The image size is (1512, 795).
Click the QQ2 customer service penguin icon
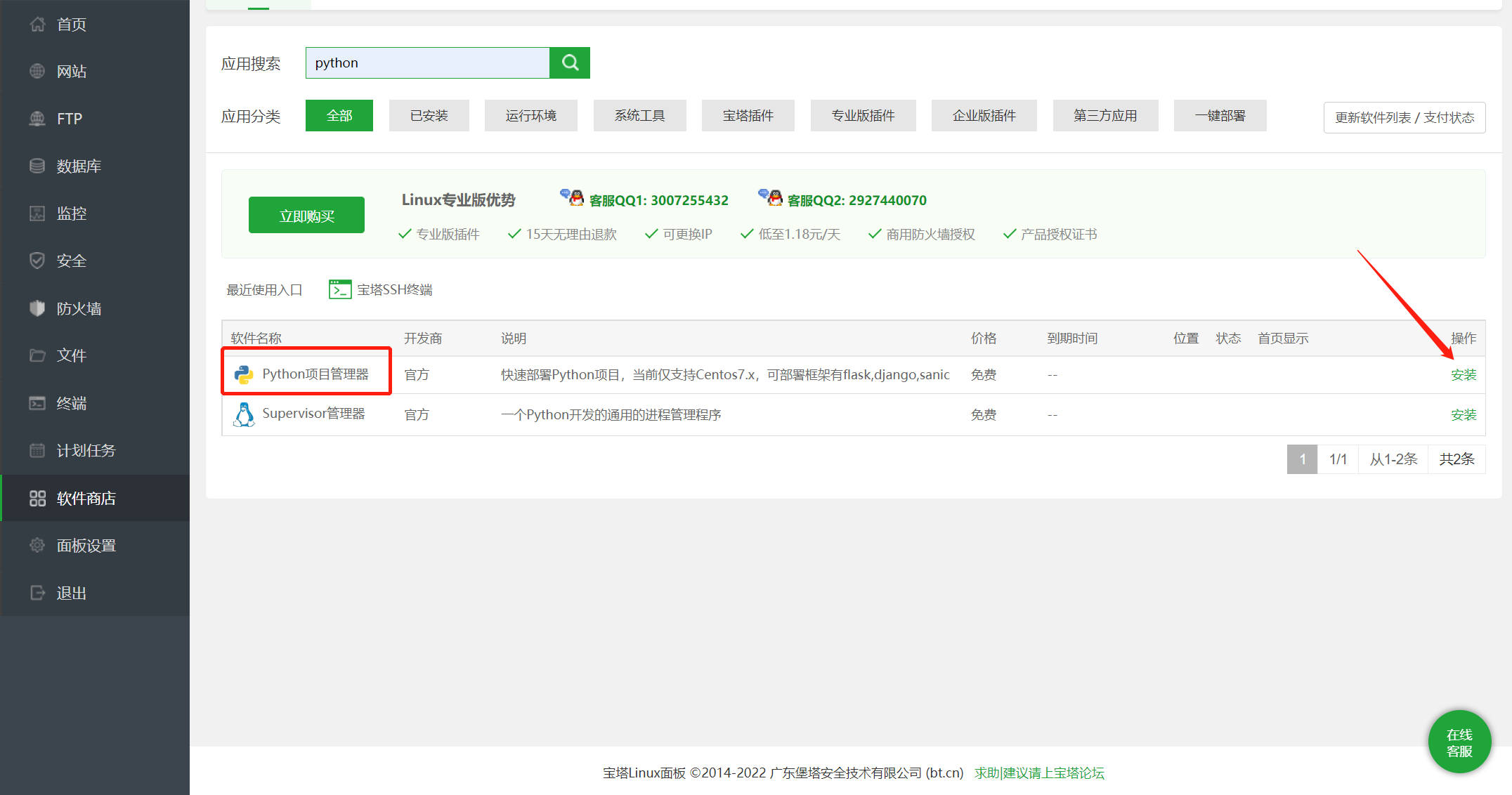pyautogui.click(x=770, y=198)
